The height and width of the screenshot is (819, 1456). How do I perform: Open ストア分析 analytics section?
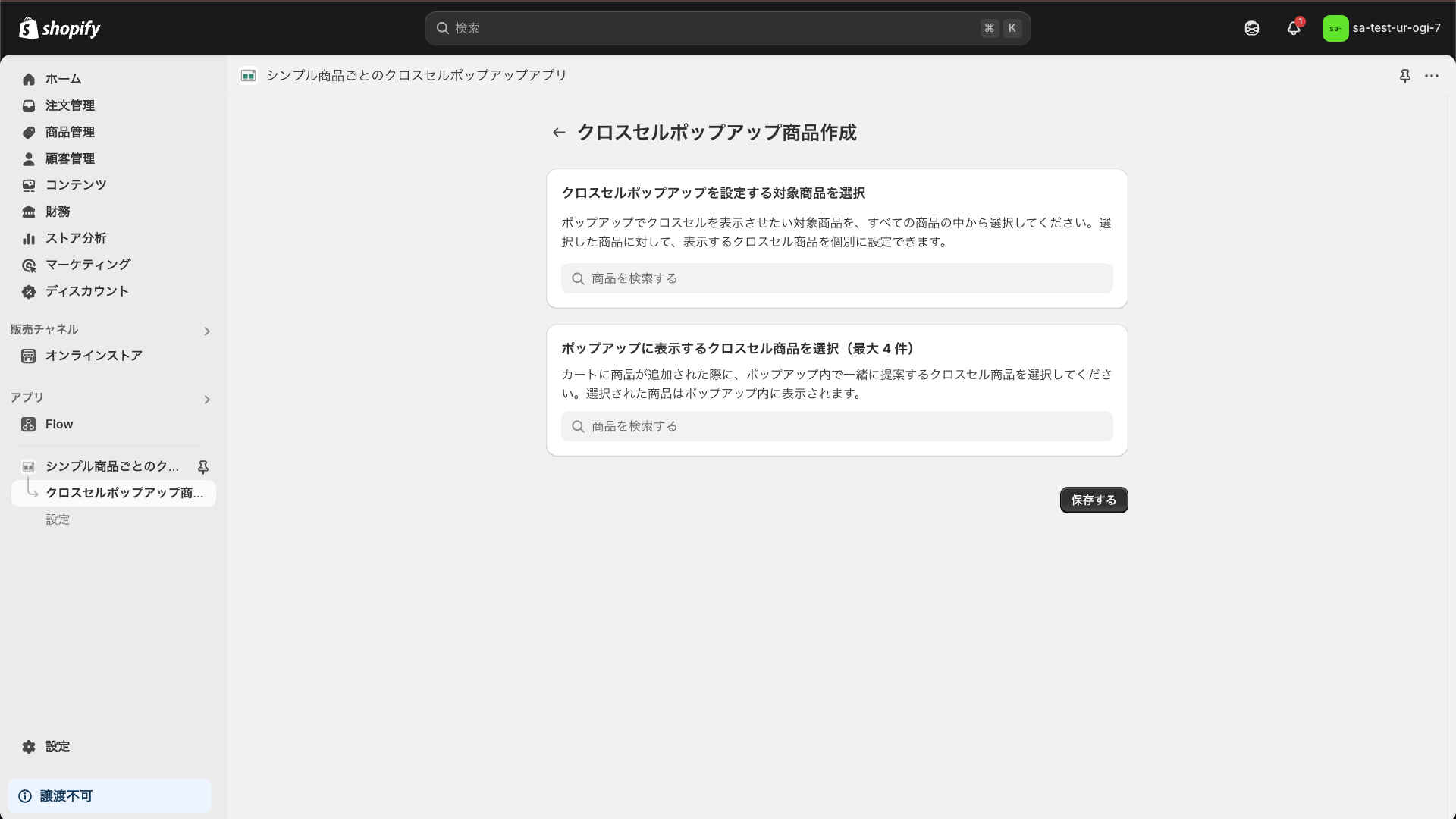(74, 238)
